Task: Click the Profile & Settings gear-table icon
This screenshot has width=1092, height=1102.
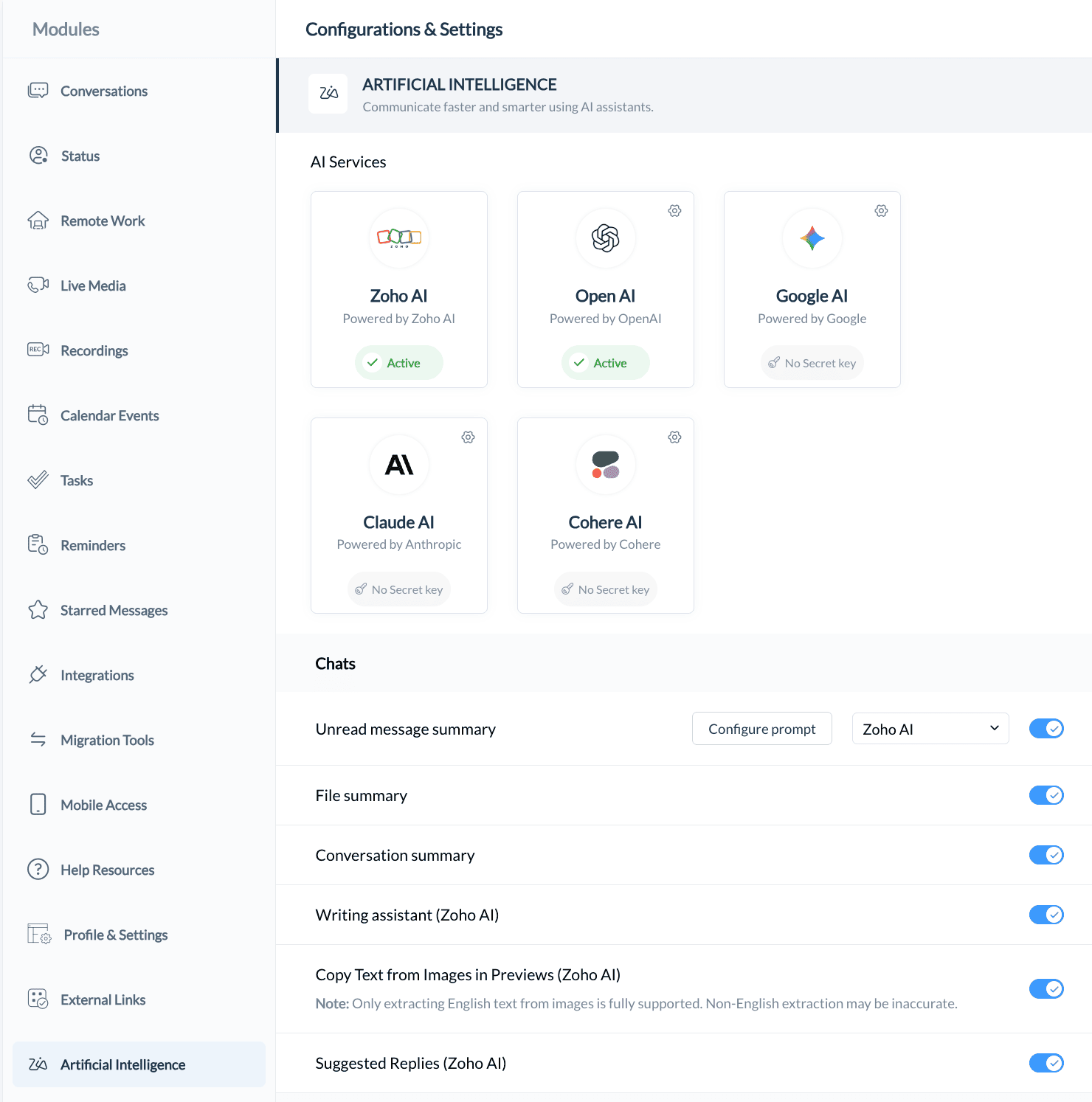Action: tap(40, 935)
